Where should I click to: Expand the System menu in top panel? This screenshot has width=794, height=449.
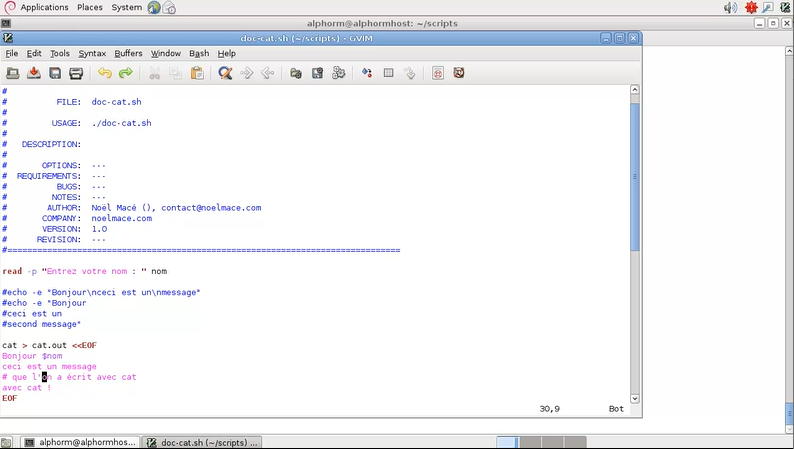pos(126,7)
